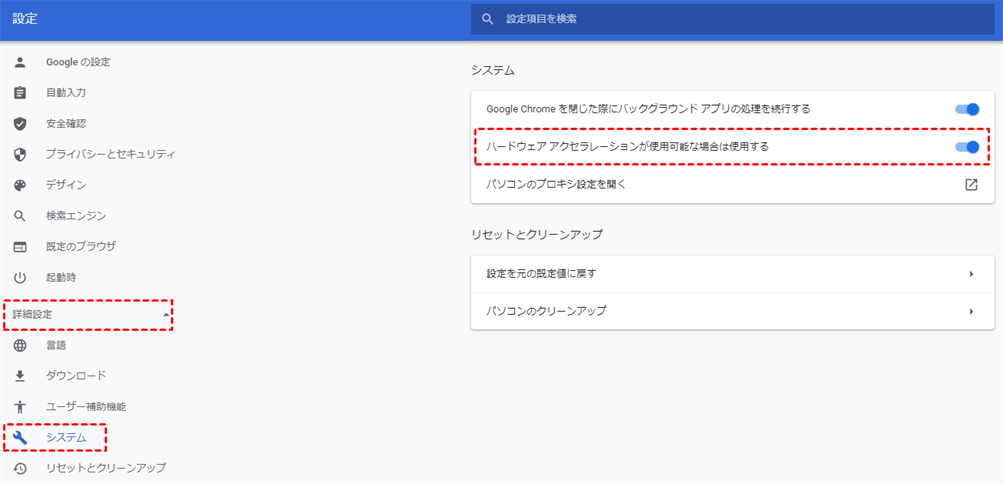
Task: Go to 起動時 settings
Action: [x=61, y=277]
